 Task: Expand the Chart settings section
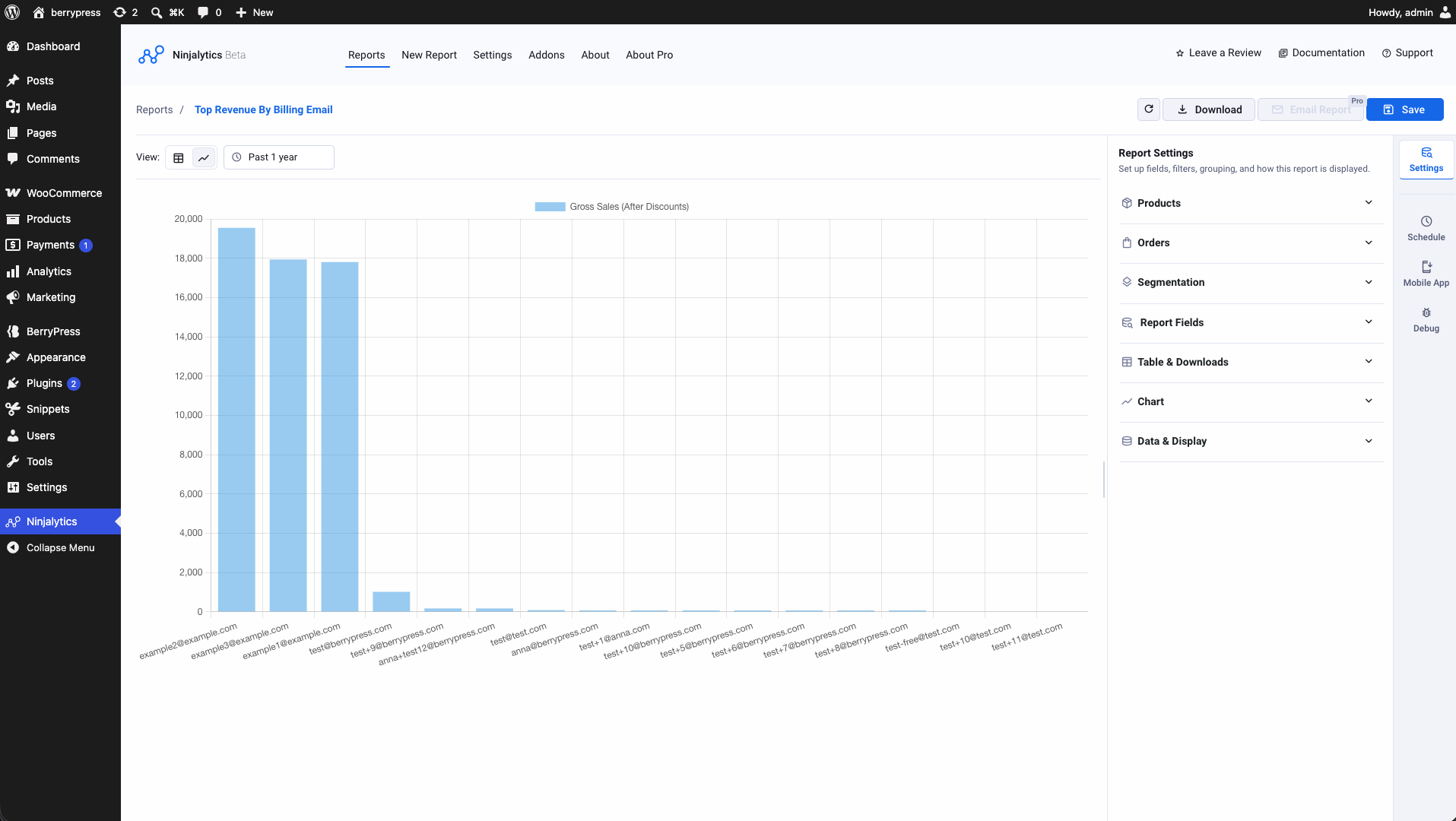1251,401
